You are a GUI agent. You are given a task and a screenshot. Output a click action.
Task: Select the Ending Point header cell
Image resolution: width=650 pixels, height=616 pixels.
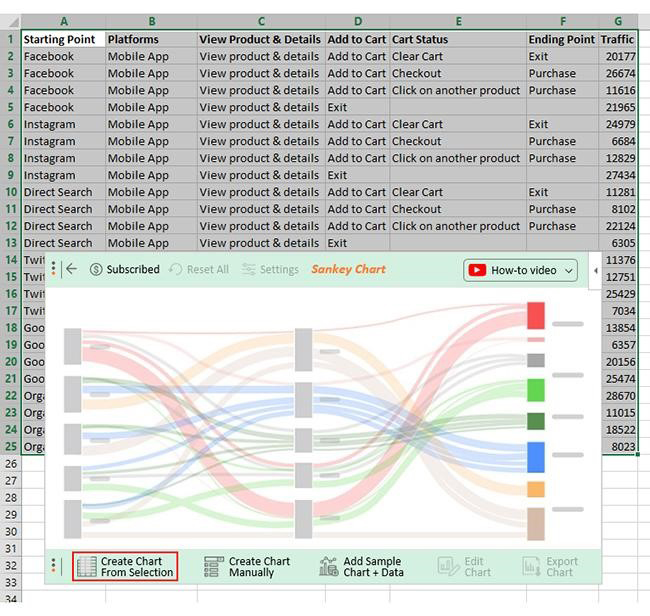click(x=563, y=39)
